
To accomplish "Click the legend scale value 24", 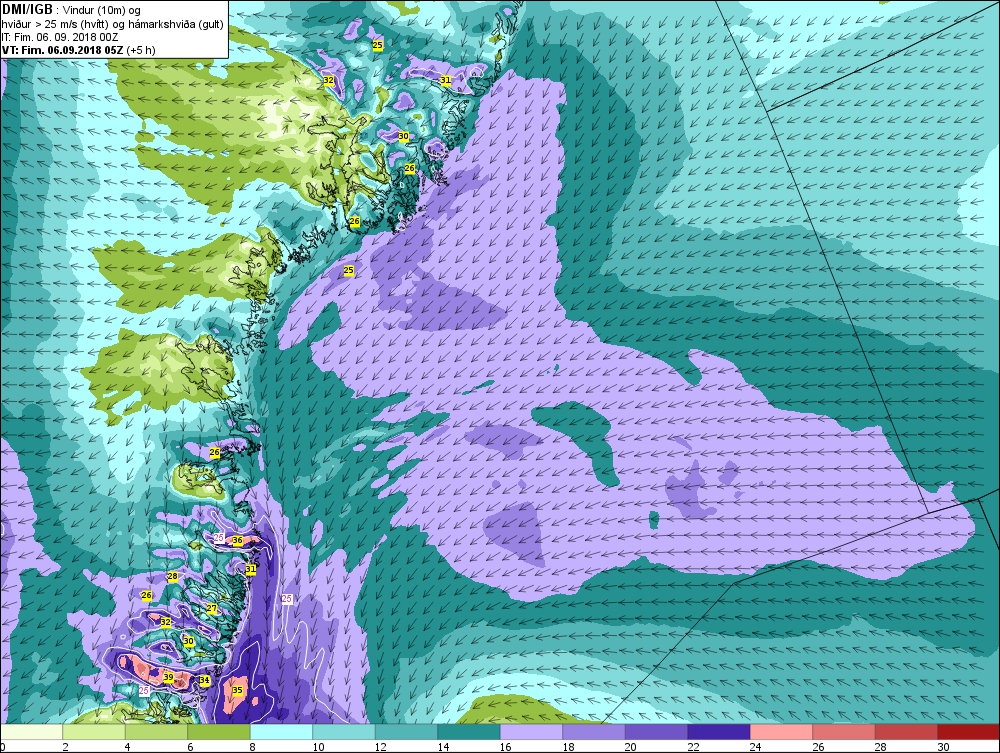I will (x=756, y=747).
